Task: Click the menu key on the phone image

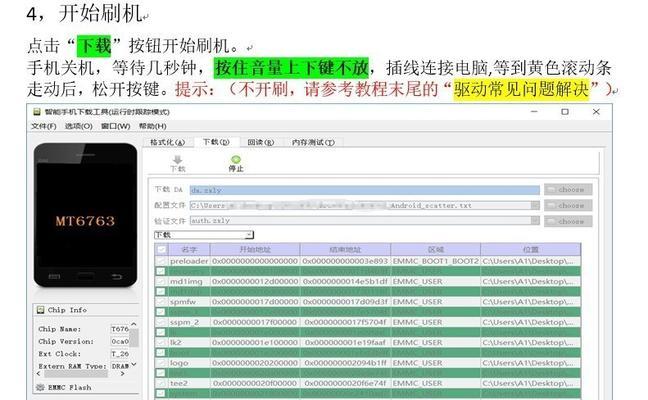Action: 55,276
